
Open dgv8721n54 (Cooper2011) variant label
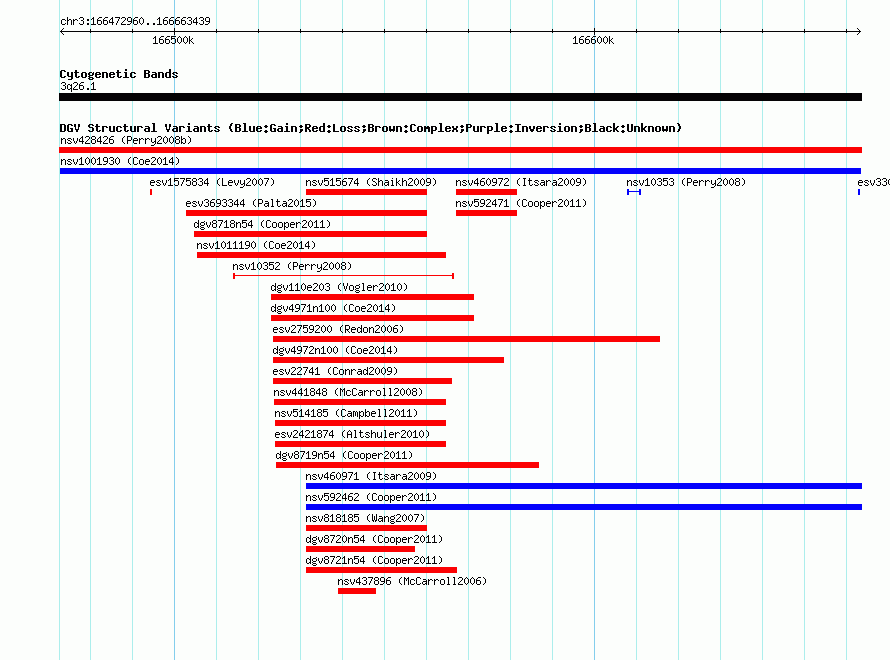374,560
